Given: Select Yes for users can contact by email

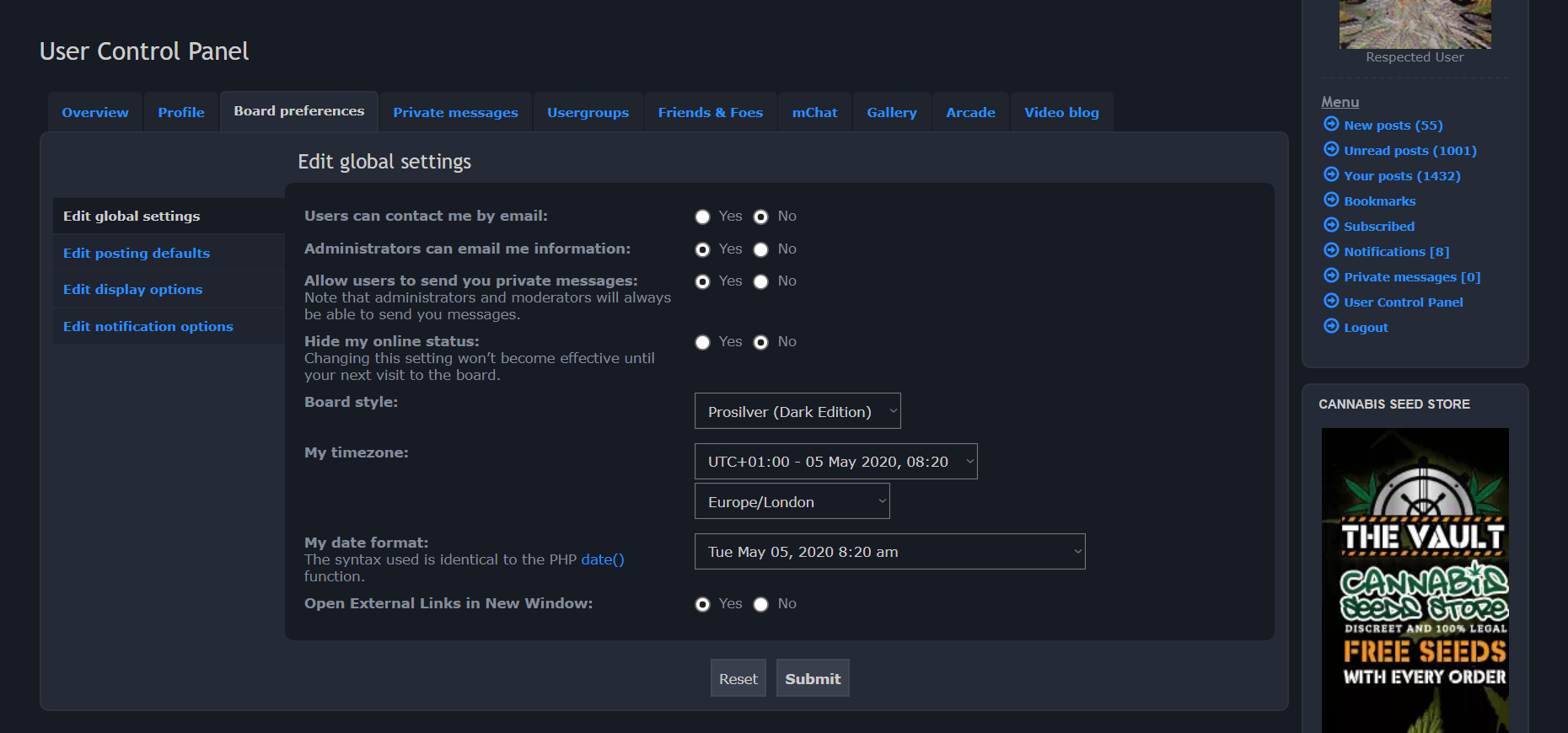Looking at the screenshot, I should click(x=702, y=217).
